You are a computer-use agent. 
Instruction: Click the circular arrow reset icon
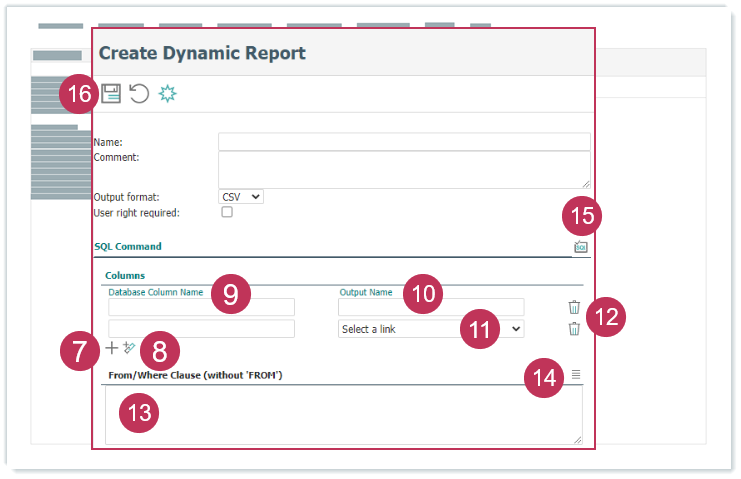[139, 94]
